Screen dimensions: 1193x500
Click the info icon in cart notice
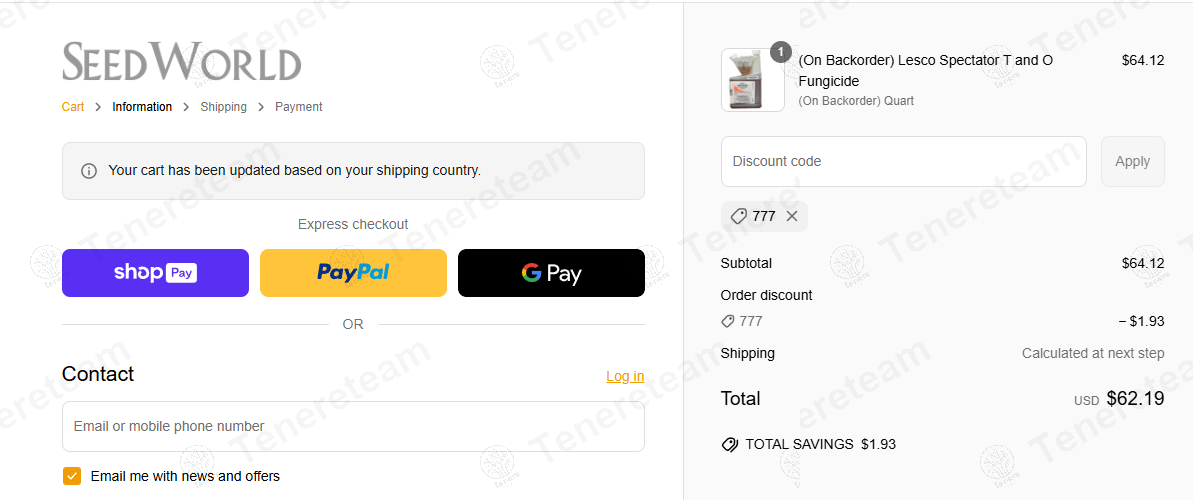(89, 171)
